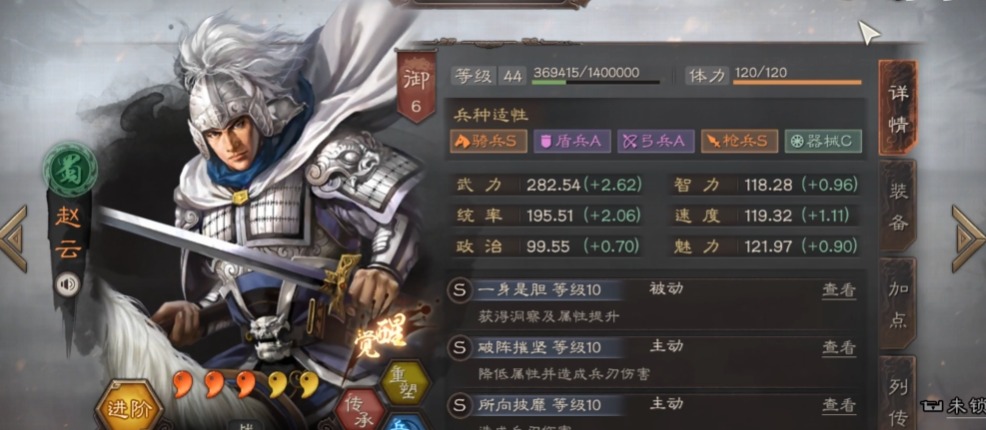
Task: Tap the green 蜀 faction emblem
Action: click(x=70, y=170)
